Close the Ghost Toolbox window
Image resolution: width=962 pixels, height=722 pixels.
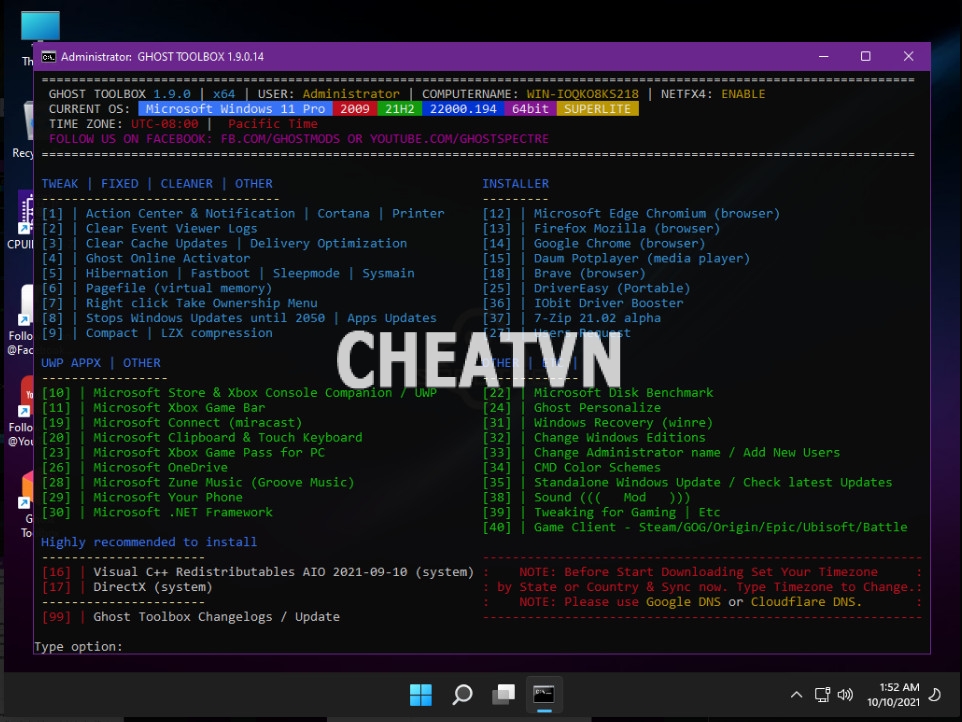pyautogui.click(x=908, y=57)
